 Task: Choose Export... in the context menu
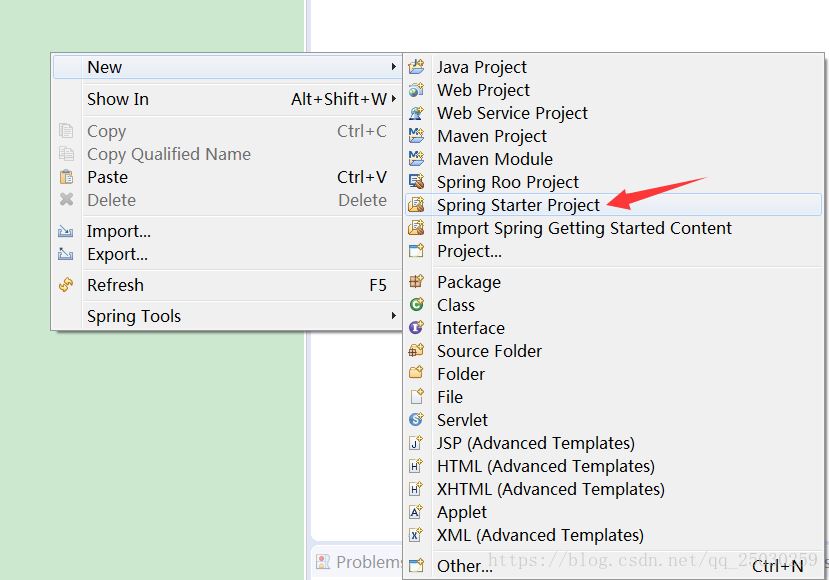pos(117,254)
